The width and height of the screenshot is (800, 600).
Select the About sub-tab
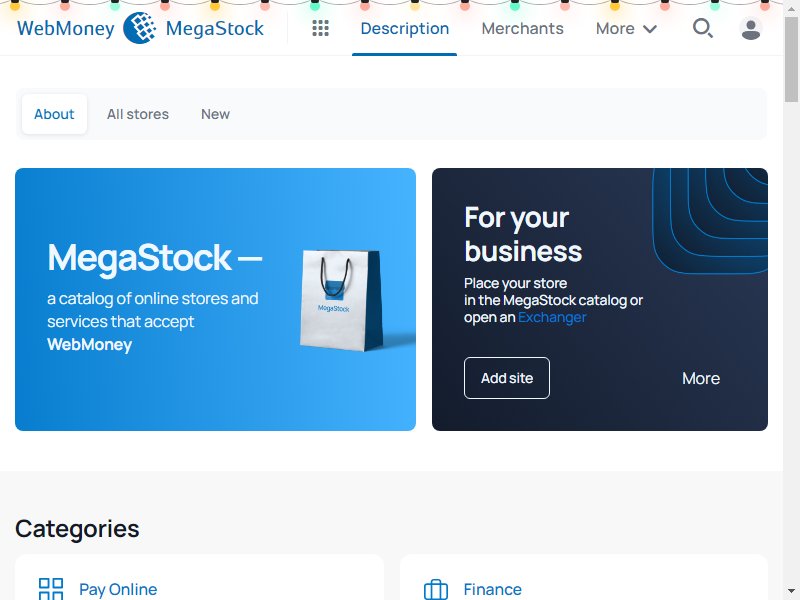pyautogui.click(x=54, y=114)
